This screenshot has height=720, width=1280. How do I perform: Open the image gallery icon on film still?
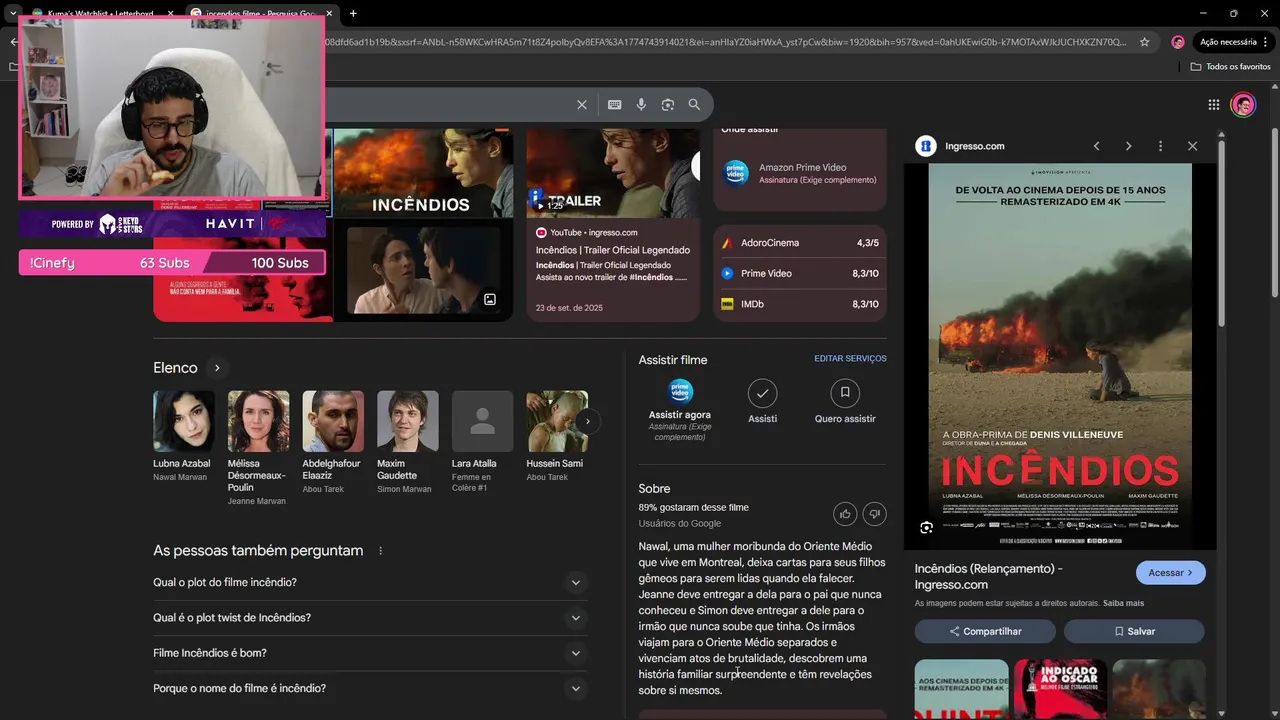[490, 299]
